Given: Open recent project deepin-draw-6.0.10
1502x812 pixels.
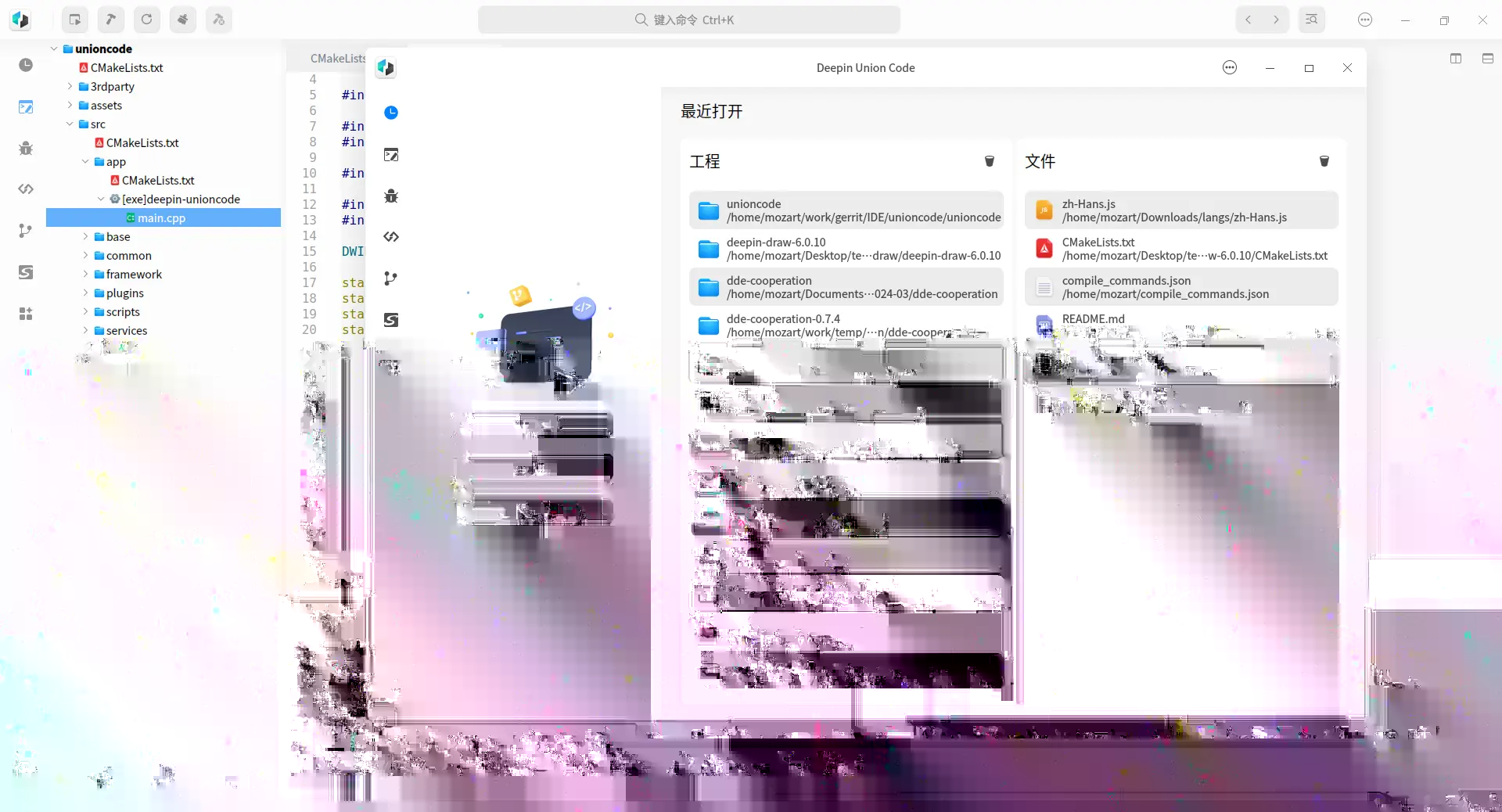Looking at the screenshot, I should coord(846,249).
